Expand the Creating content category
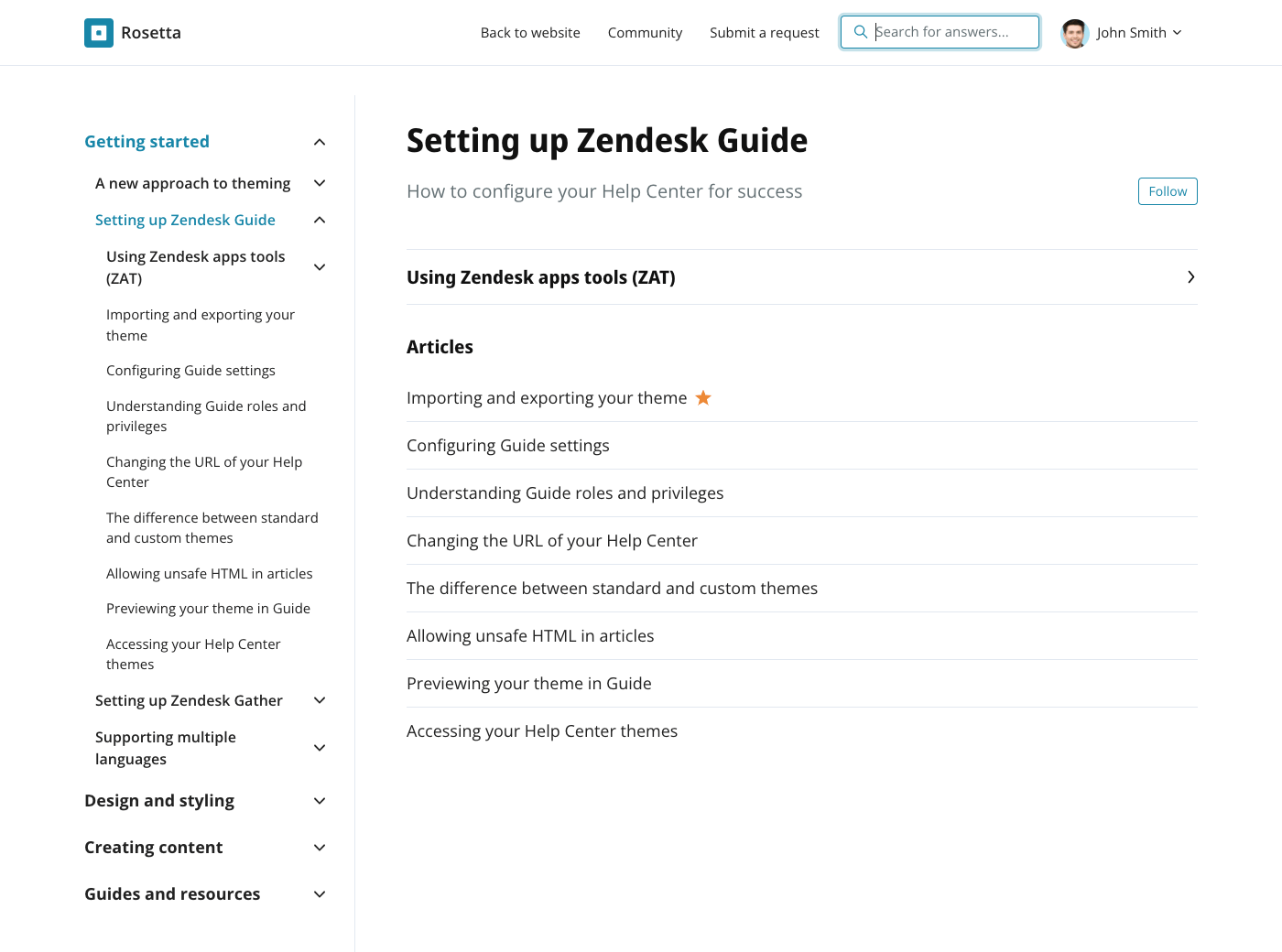Image resolution: width=1282 pixels, height=952 pixels. coord(320,848)
